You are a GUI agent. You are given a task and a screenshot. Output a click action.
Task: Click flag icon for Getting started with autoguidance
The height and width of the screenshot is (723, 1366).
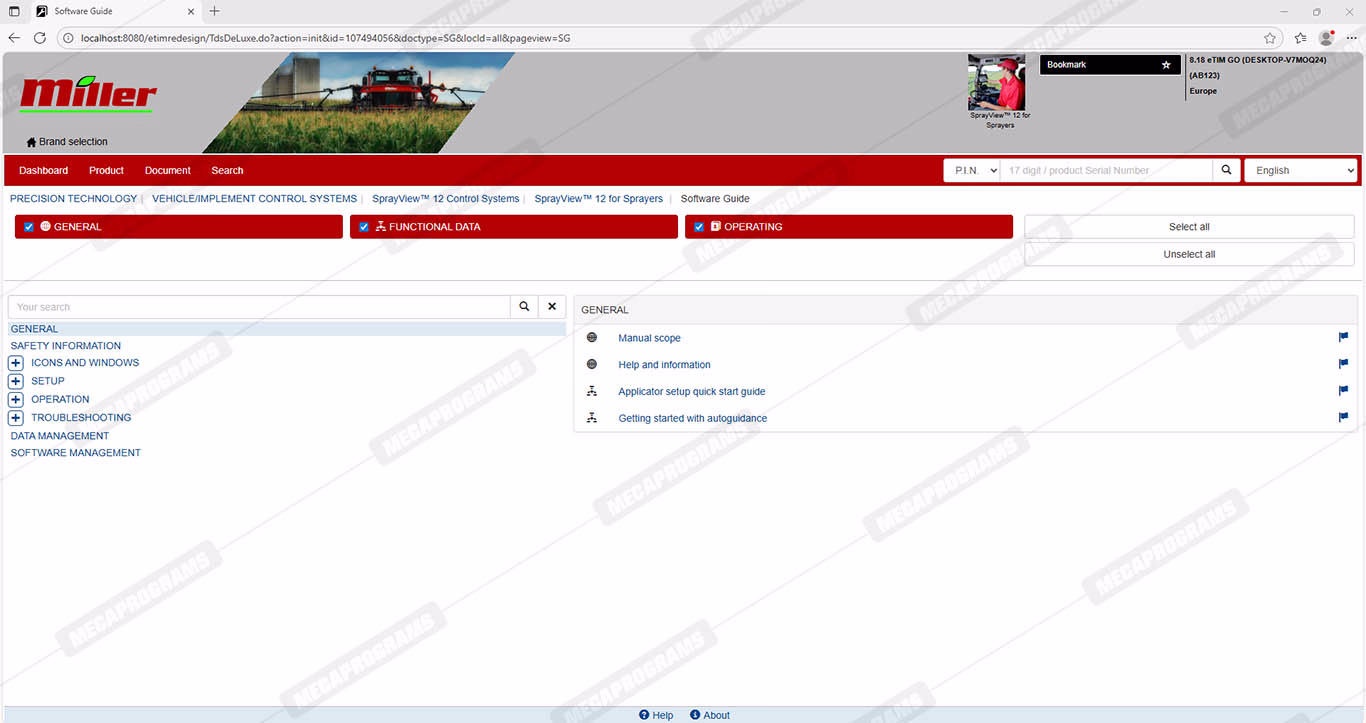tap(1343, 418)
